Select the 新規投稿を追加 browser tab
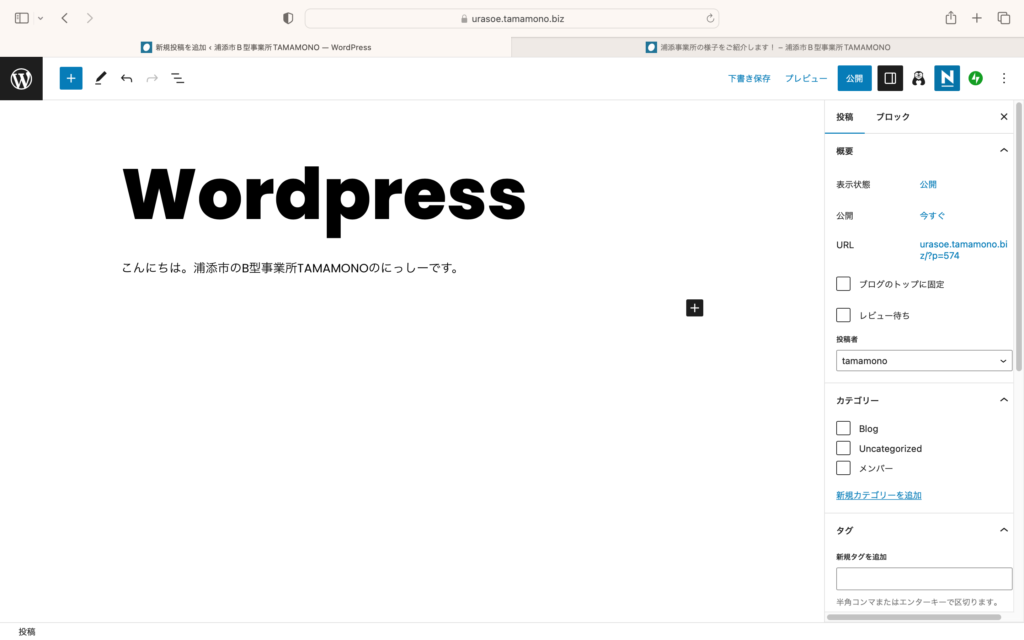Viewport: 1024px width, 640px height. 255,47
